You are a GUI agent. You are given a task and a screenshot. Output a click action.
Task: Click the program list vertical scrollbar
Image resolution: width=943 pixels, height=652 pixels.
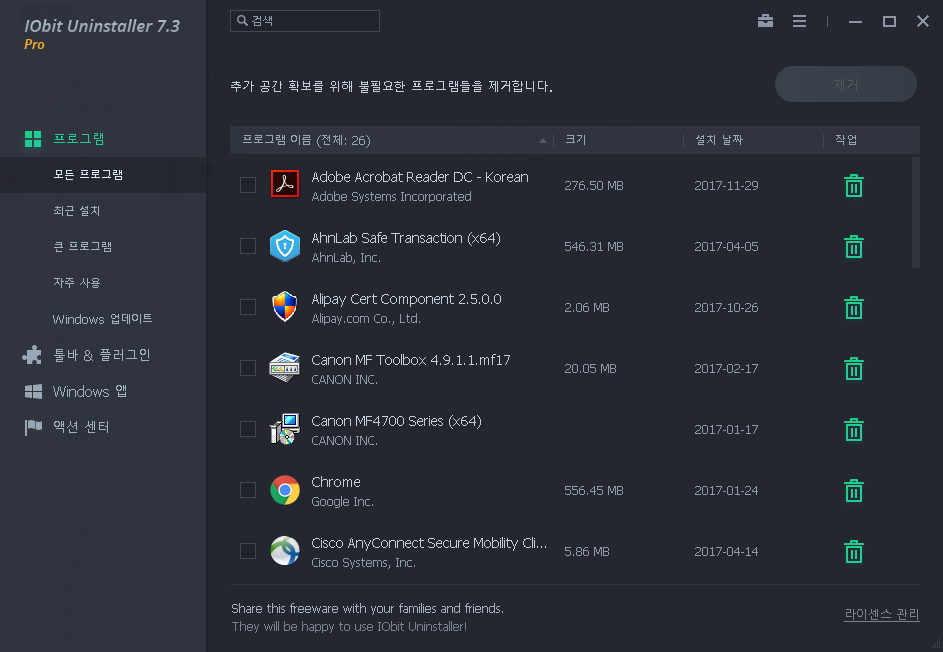point(916,212)
